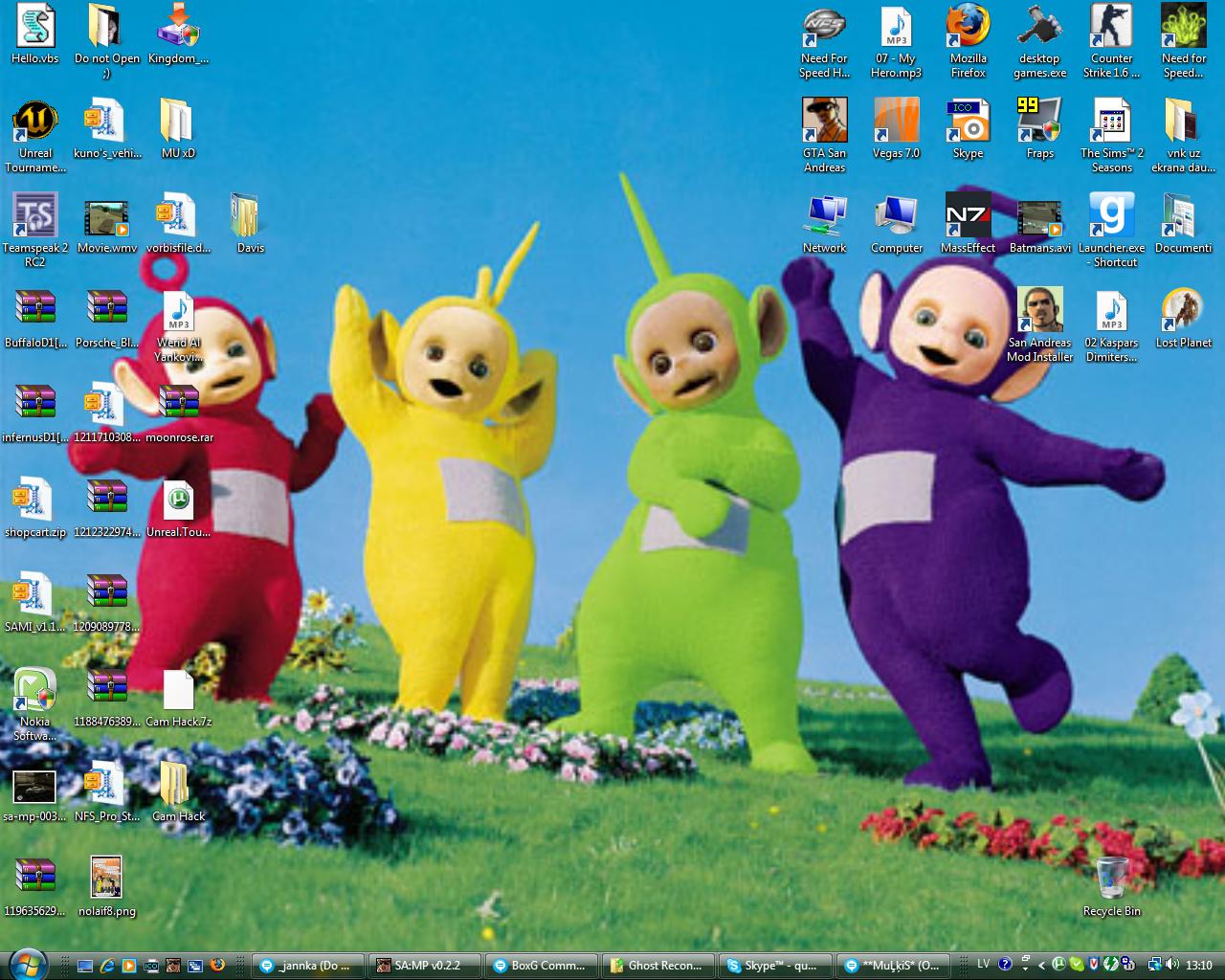Launch the Lost Planet shortcut

(1183, 319)
